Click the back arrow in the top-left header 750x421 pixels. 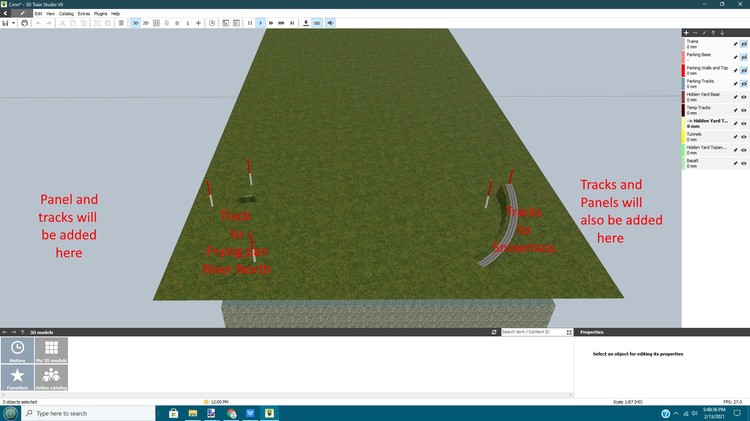[5, 13]
